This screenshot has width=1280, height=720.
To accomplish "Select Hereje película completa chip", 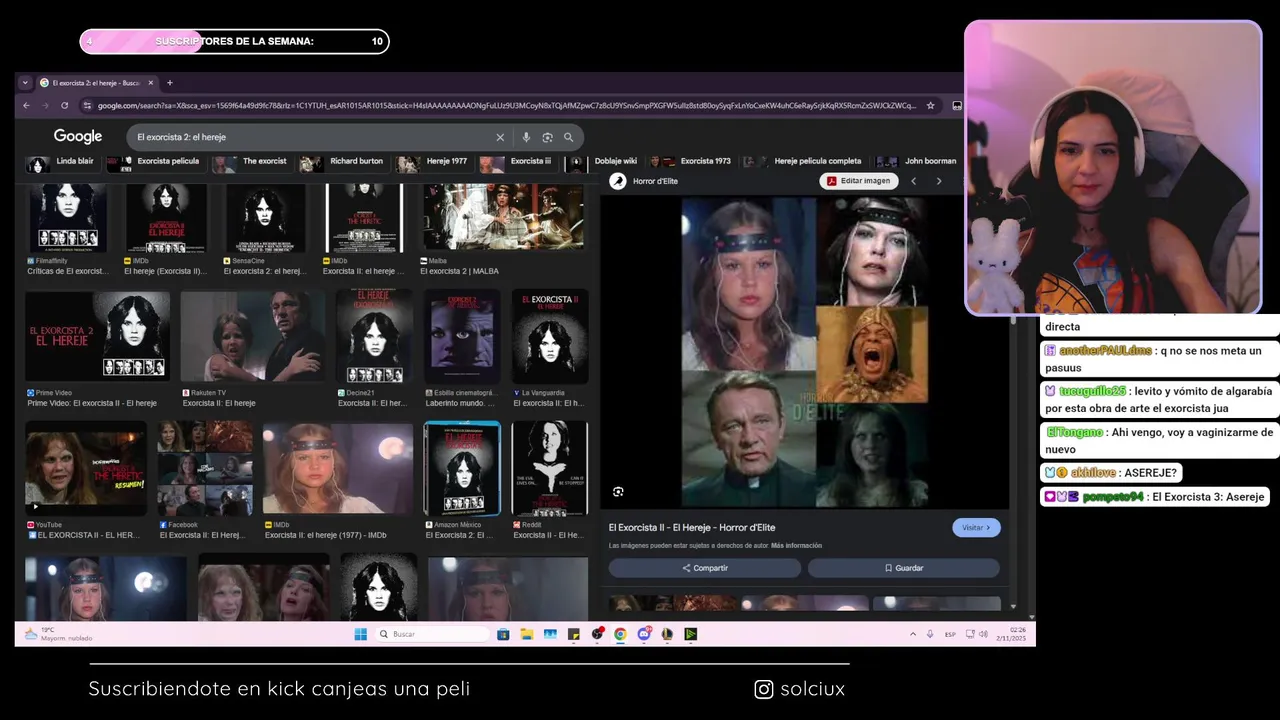I will (806, 162).
